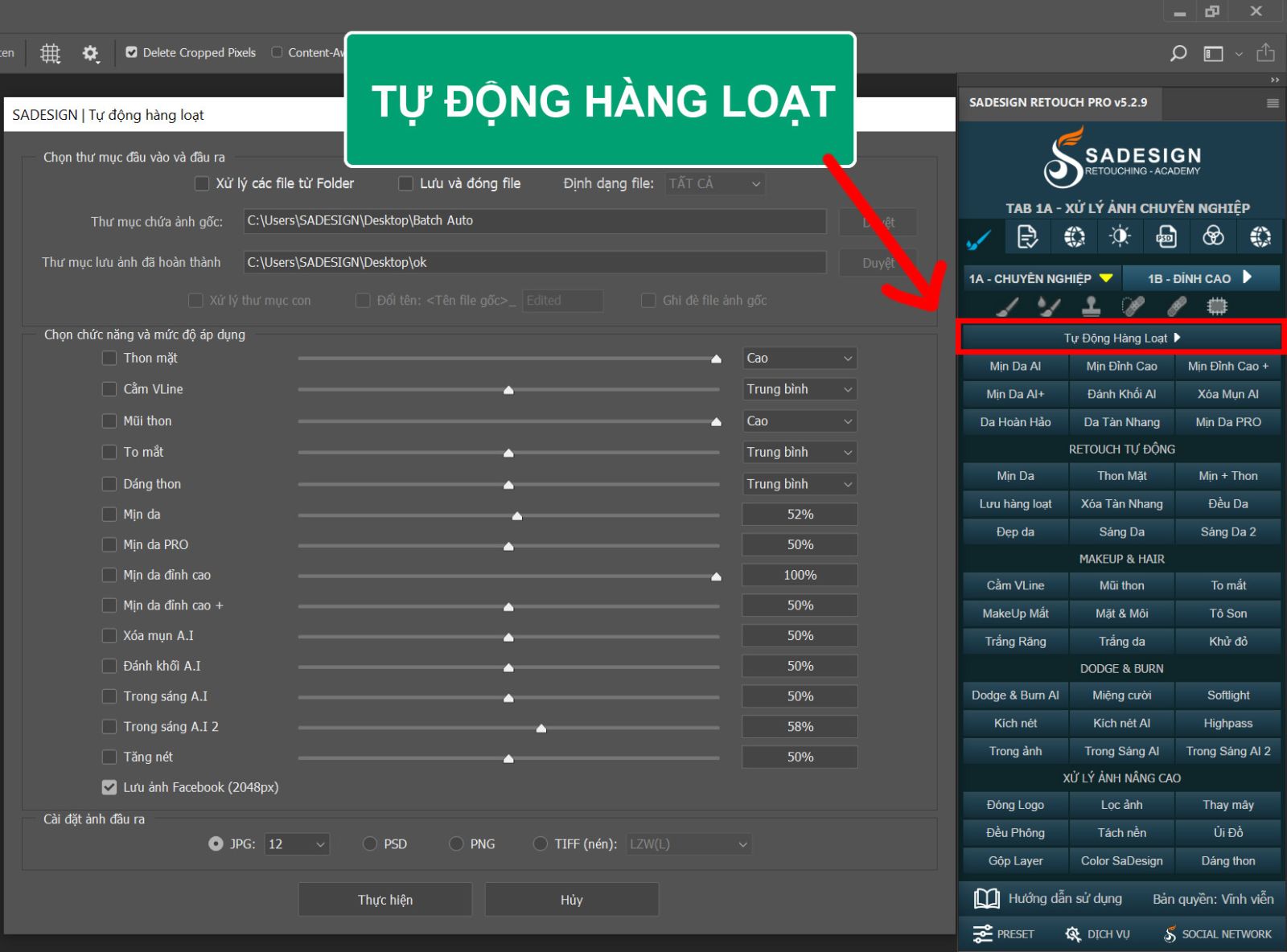Click the search magnifier icon
This screenshot has height=952, width=1287.
(x=1178, y=53)
